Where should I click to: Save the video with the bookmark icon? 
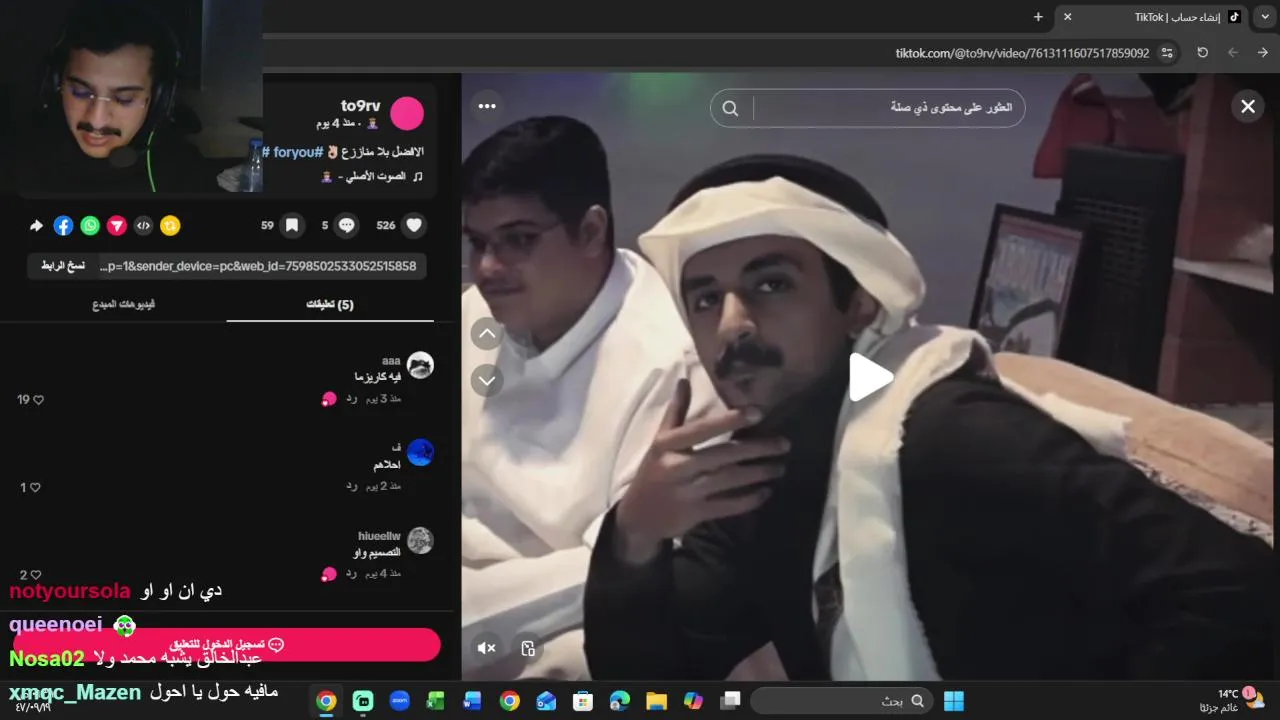pos(292,225)
